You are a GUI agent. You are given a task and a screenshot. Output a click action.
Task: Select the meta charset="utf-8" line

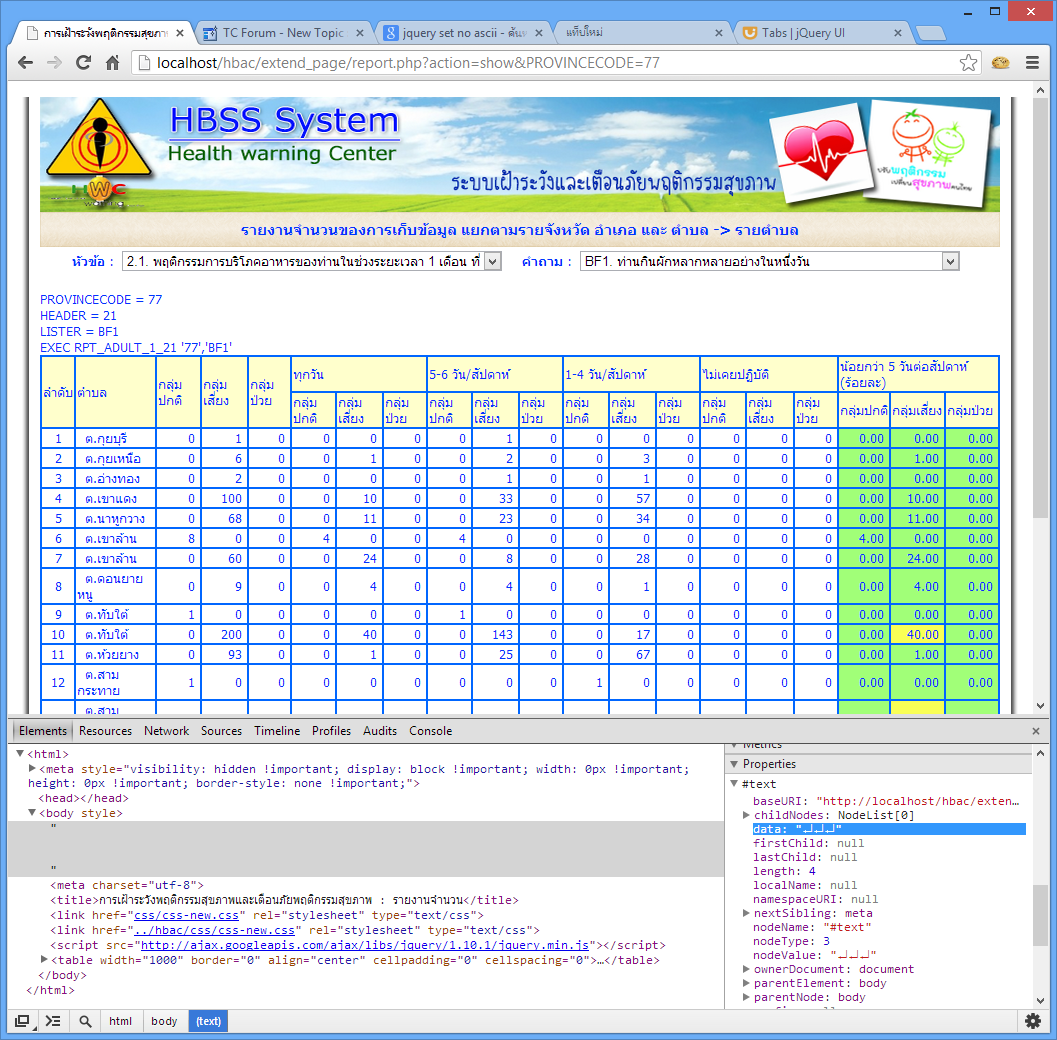tap(126, 885)
